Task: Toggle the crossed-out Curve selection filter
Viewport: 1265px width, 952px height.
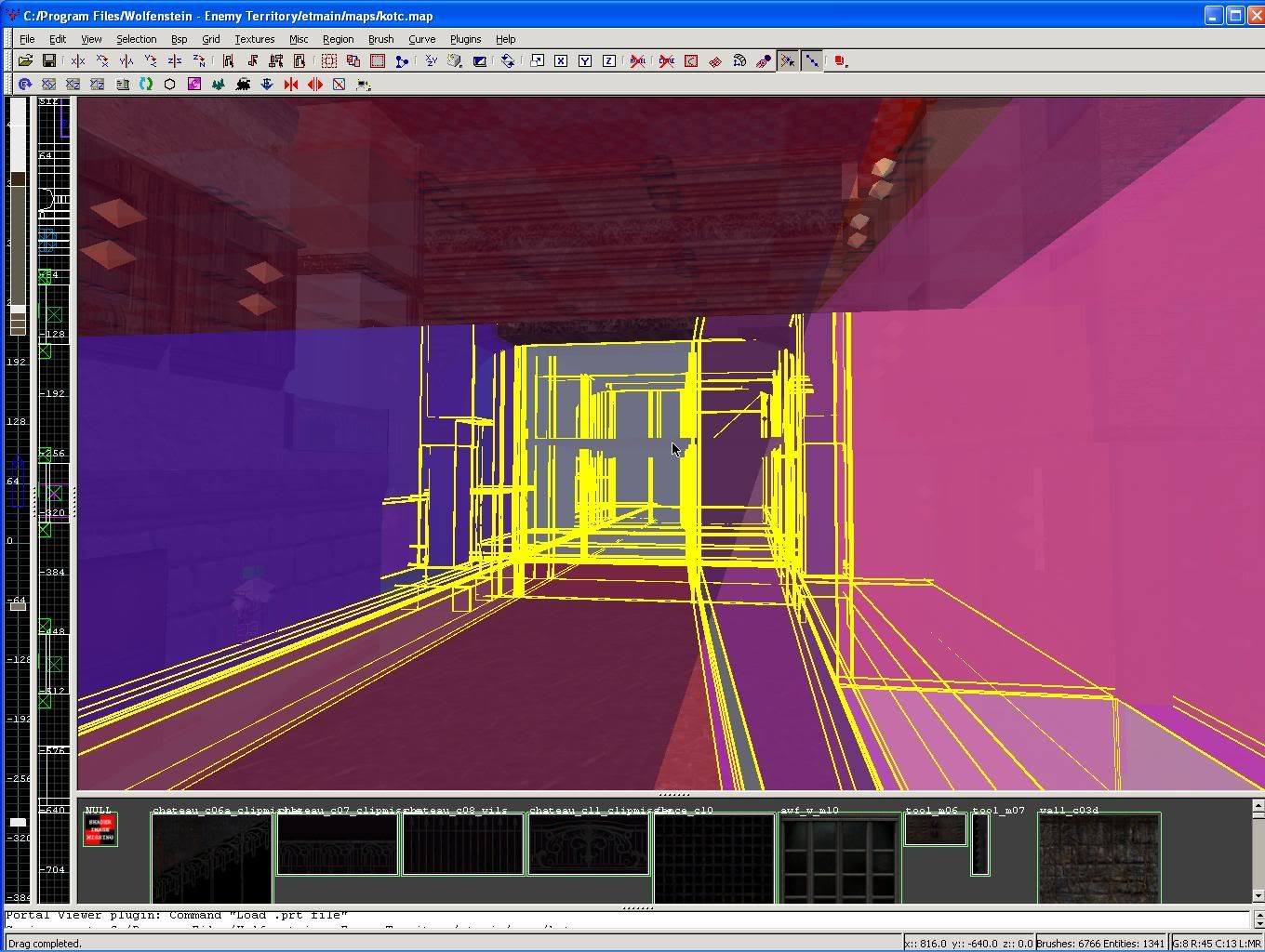Action: (667, 60)
